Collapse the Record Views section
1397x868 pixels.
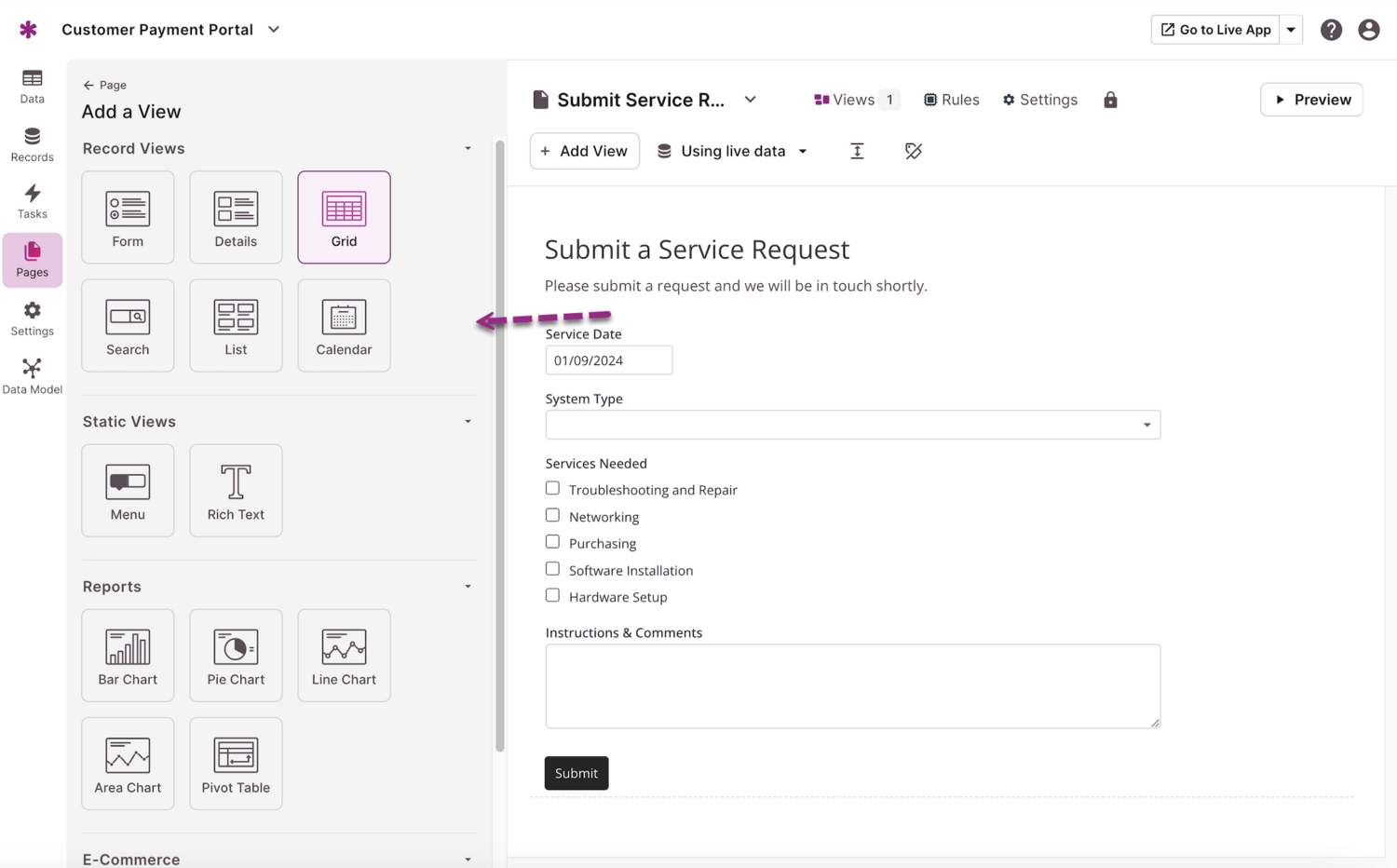468,149
